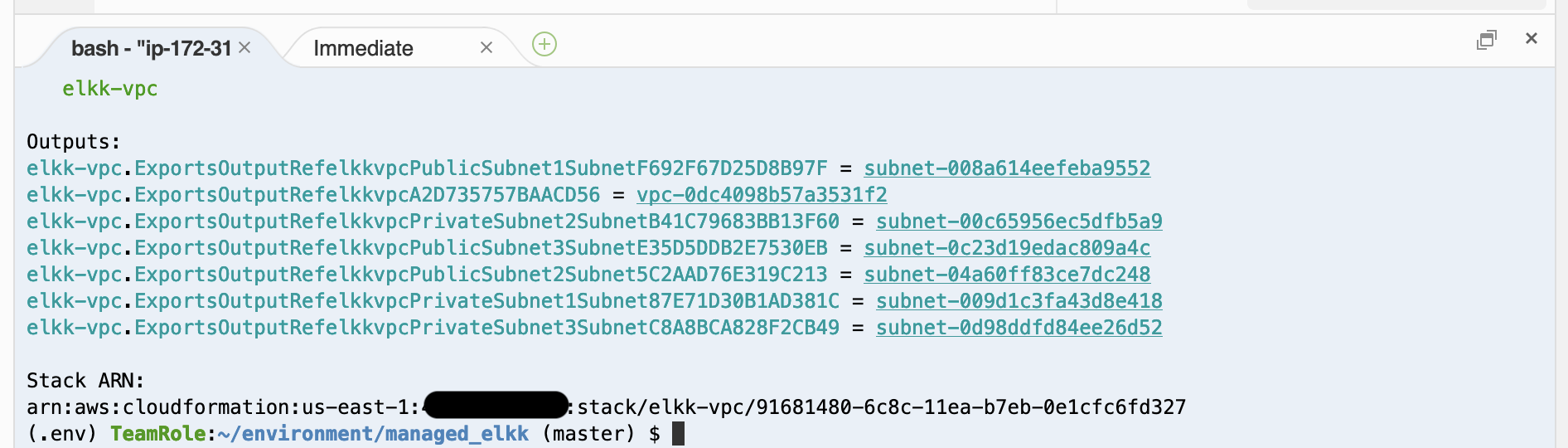Open link subnet-00c65956ec5dfb5a9
This screenshot has width=1568, height=448.
click(x=1019, y=222)
